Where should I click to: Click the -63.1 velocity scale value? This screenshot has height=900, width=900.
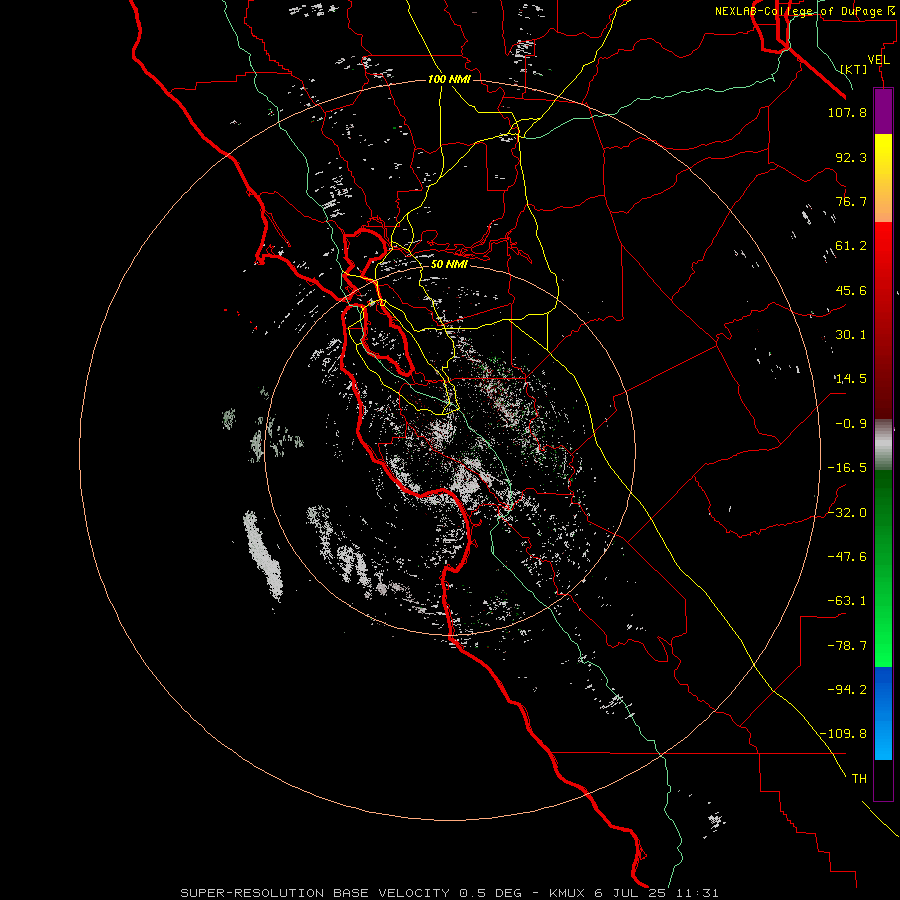pyautogui.click(x=847, y=601)
